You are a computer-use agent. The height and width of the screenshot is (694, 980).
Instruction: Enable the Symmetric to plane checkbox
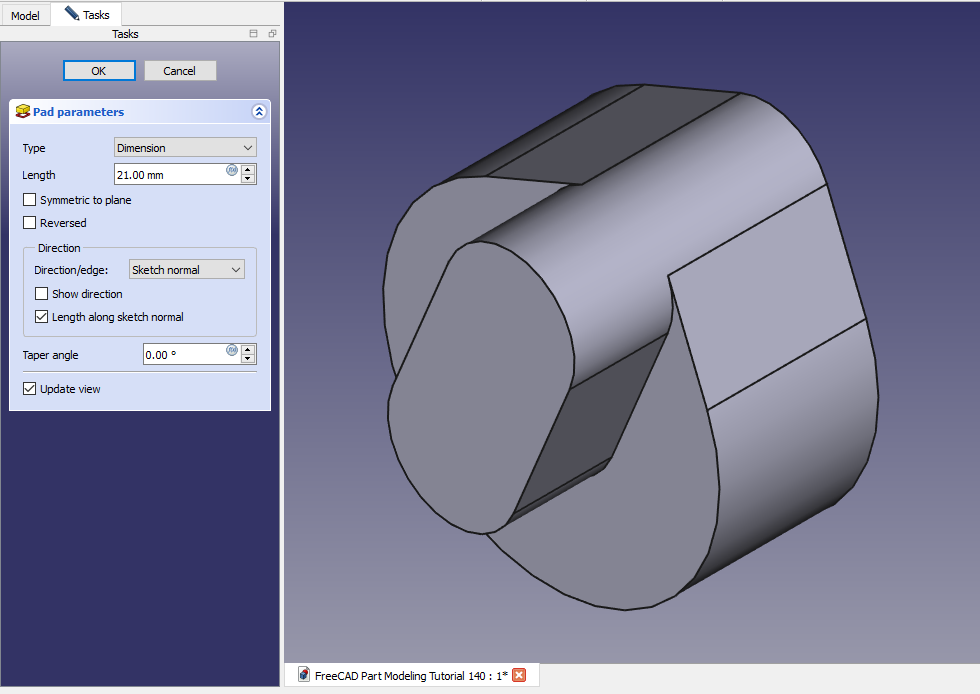pyautogui.click(x=30, y=200)
